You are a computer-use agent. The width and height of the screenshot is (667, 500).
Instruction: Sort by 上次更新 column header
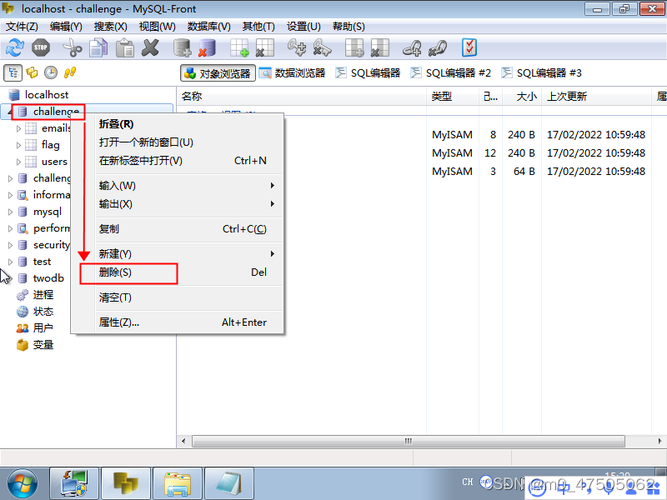point(596,97)
